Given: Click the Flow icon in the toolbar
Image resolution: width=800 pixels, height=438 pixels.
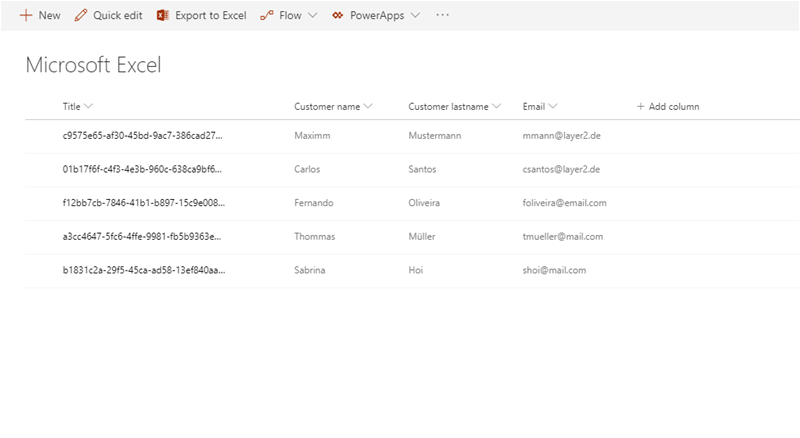Looking at the screenshot, I should click(x=266, y=16).
